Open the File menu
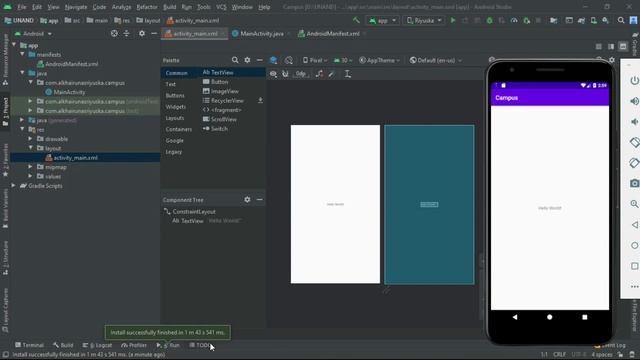The height and width of the screenshot is (360, 640). pos(22,7)
